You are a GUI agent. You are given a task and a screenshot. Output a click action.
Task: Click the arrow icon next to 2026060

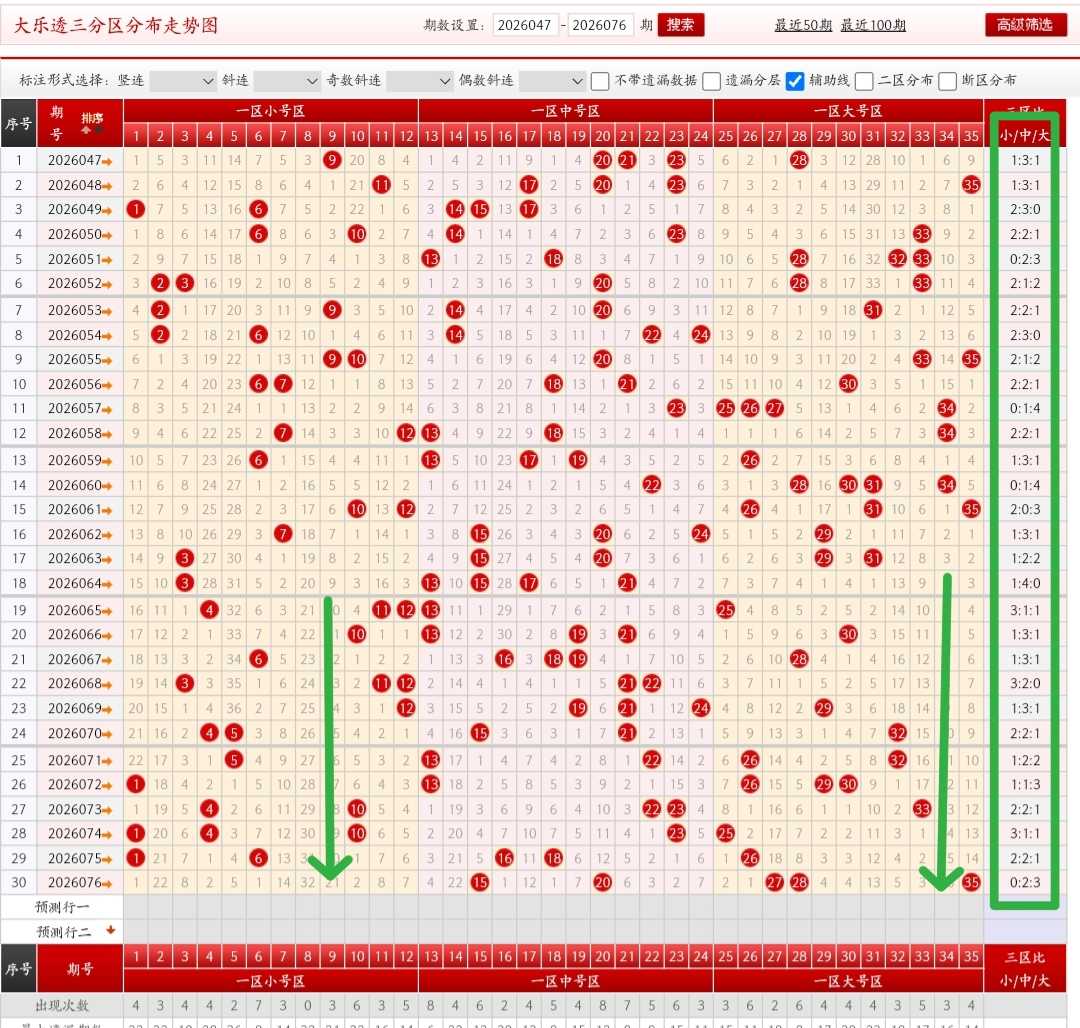(107, 486)
